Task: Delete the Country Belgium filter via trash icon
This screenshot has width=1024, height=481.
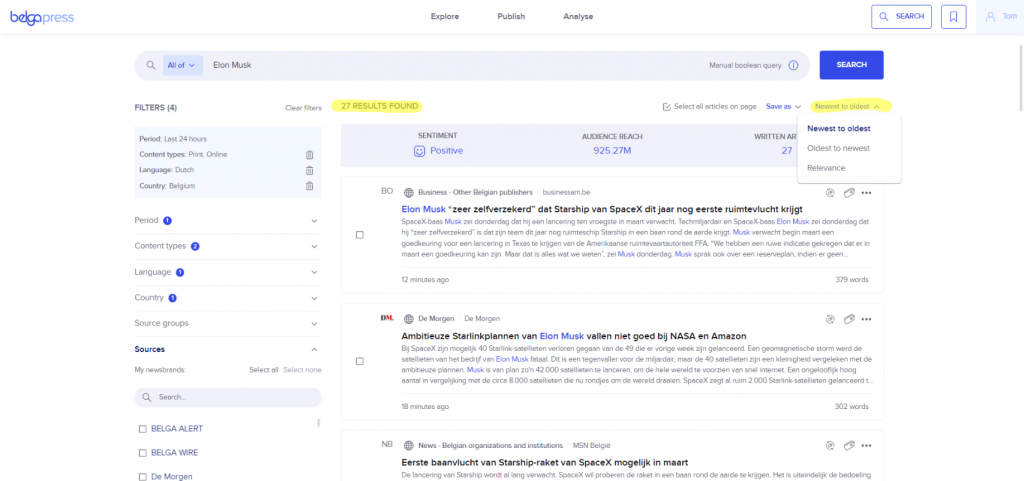Action: 310,186
